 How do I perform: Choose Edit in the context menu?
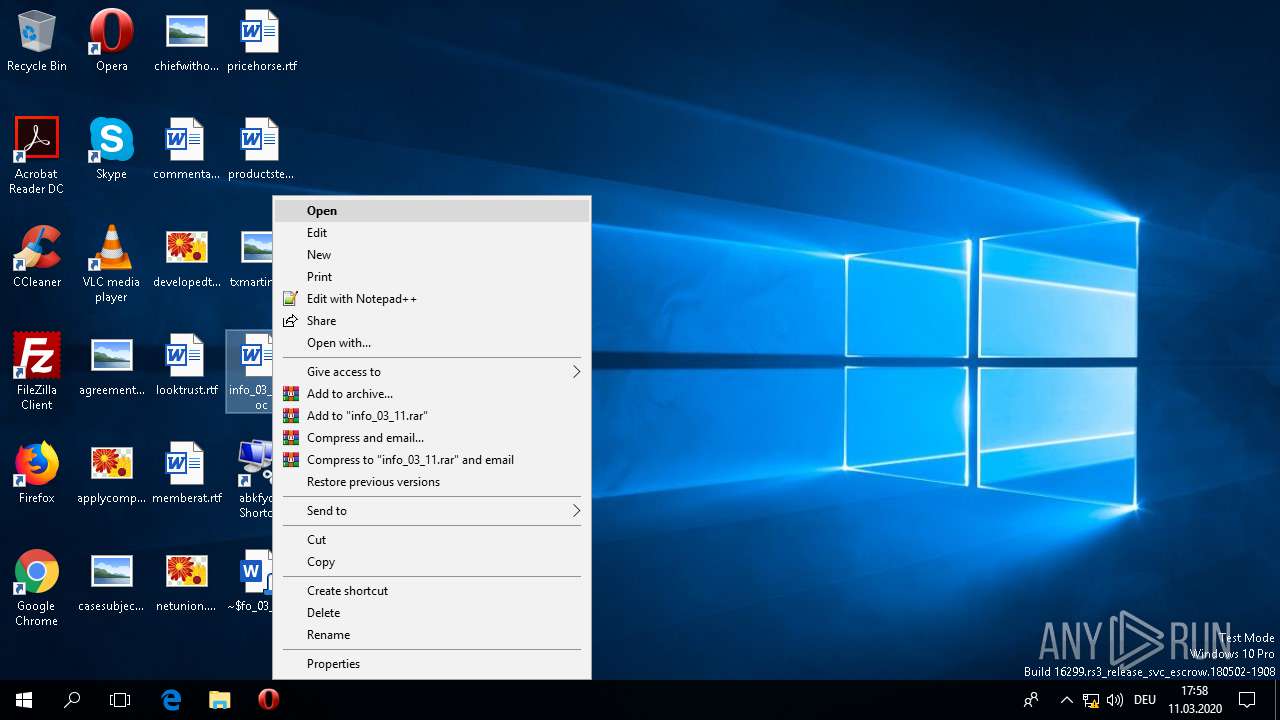(x=432, y=233)
